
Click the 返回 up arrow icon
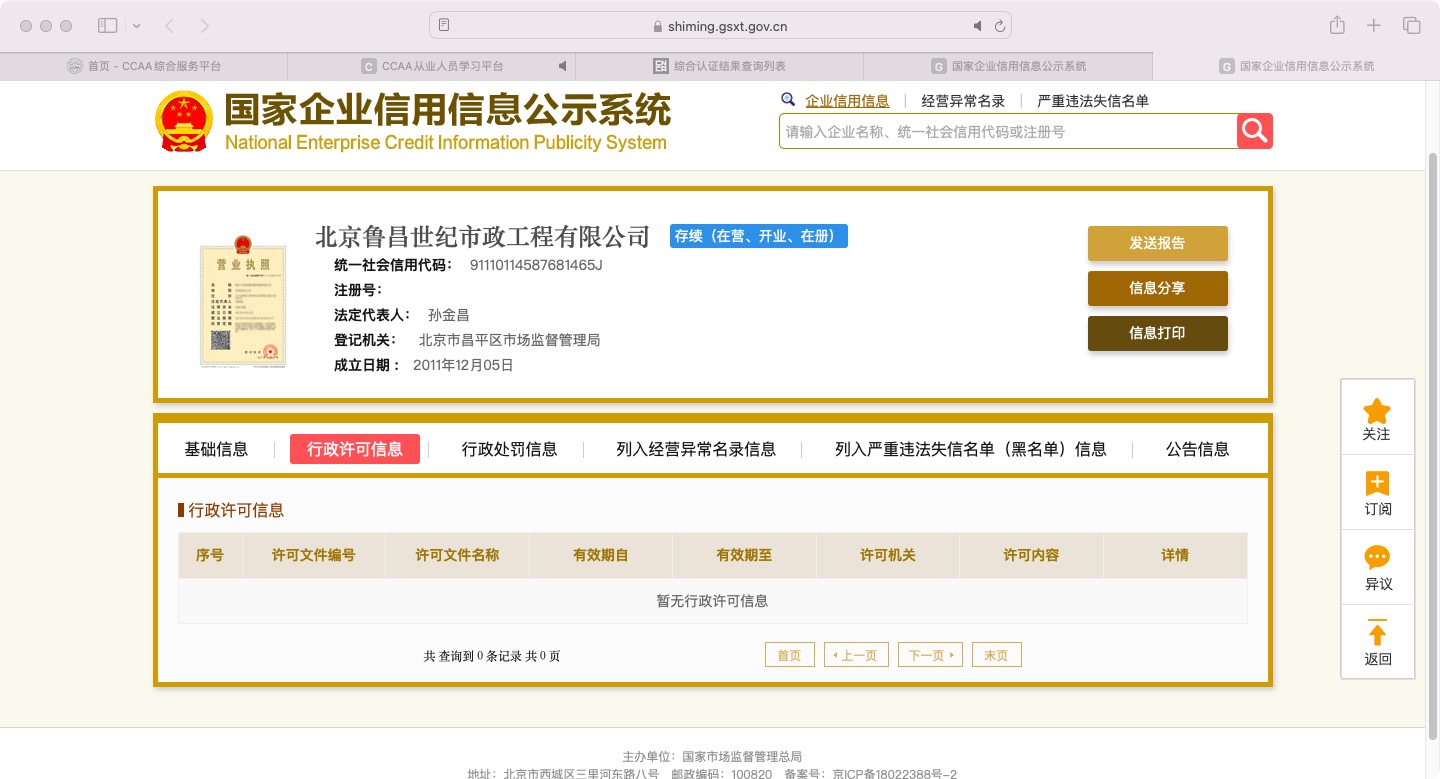pos(1377,633)
